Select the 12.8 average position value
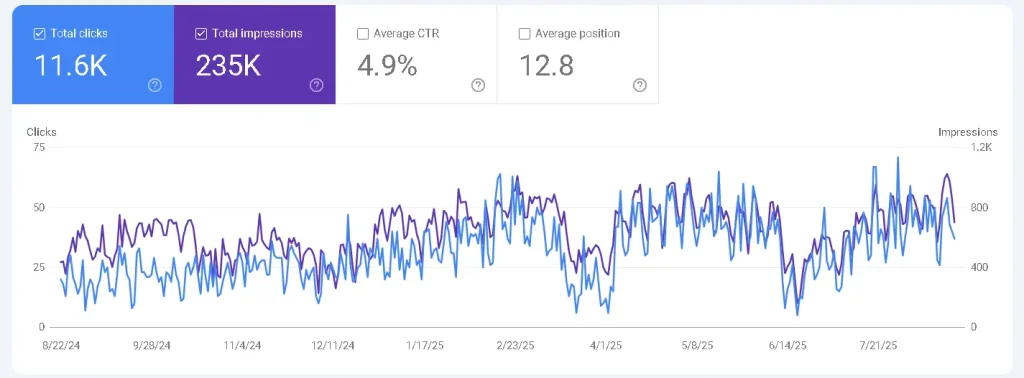Screen dimensions: 1024x378 pyautogui.click(x=547, y=66)
